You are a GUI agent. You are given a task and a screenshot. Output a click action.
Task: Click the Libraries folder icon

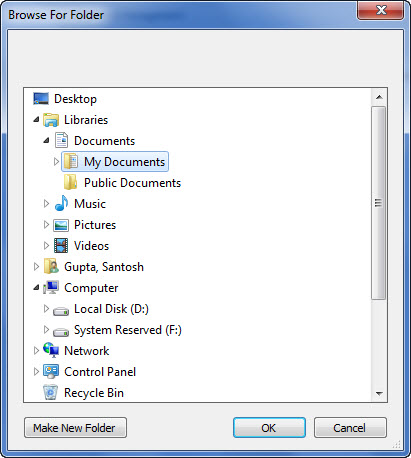point(51,120)
